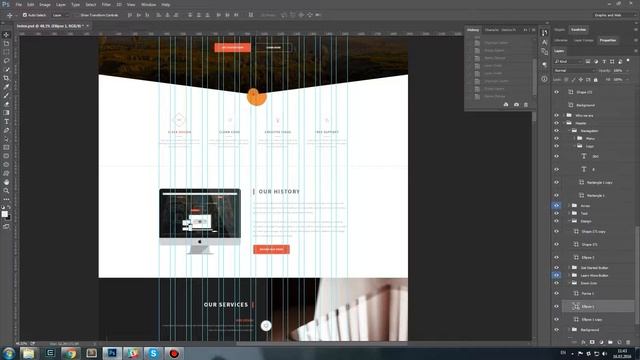Switch to the History tab
Viewport: 640px width, 360px height.
click(473, 30)
